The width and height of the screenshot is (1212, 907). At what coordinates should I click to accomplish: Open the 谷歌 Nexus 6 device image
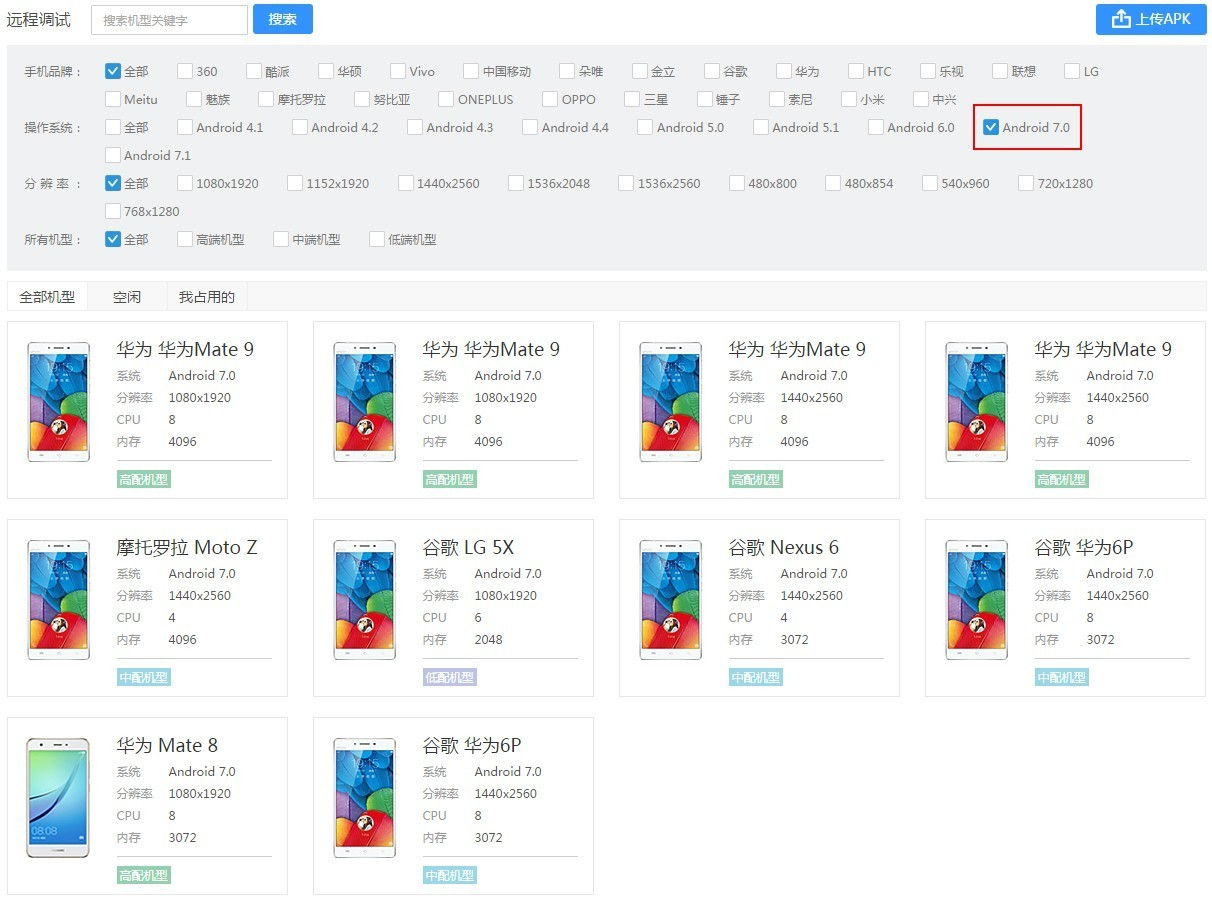[x=670, y=600]
